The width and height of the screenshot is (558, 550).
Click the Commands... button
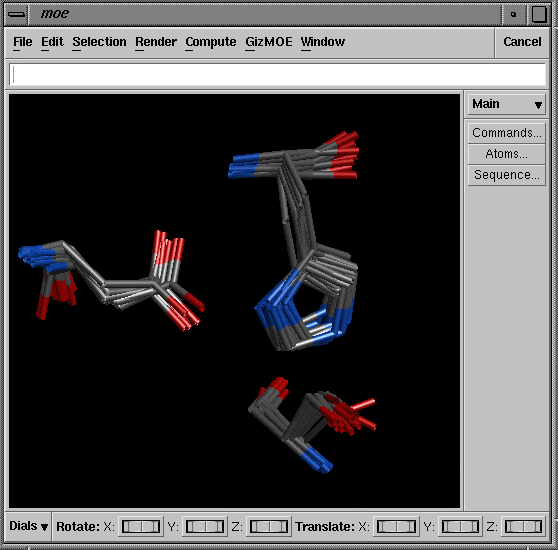pyautogui.click(x=506, y=133)
